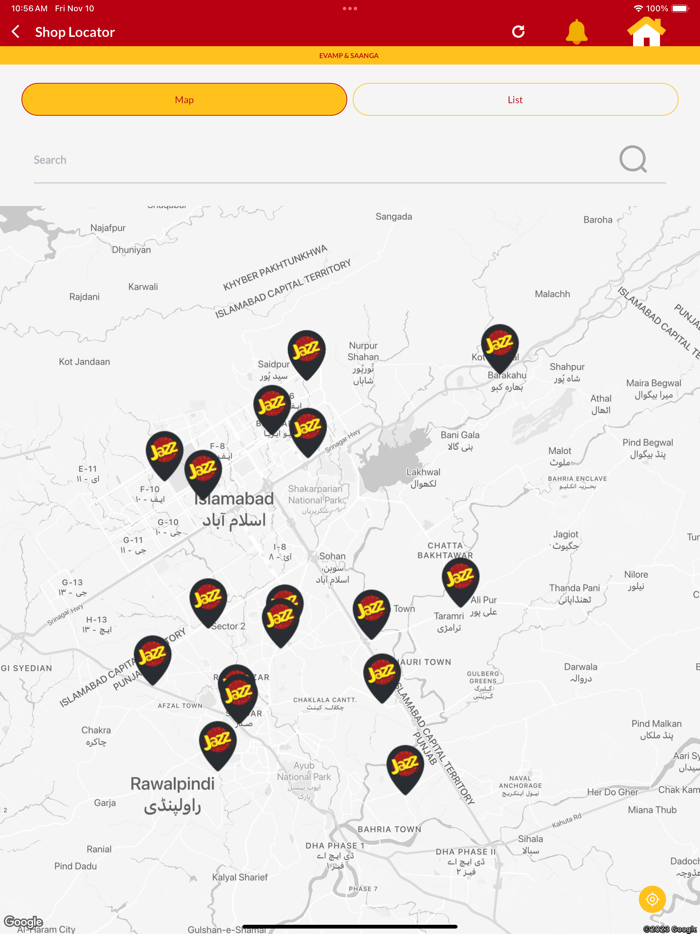This screenshot has width=700, height=934.
Task: Tap the Islamabad city label
Action: point(234,509)
